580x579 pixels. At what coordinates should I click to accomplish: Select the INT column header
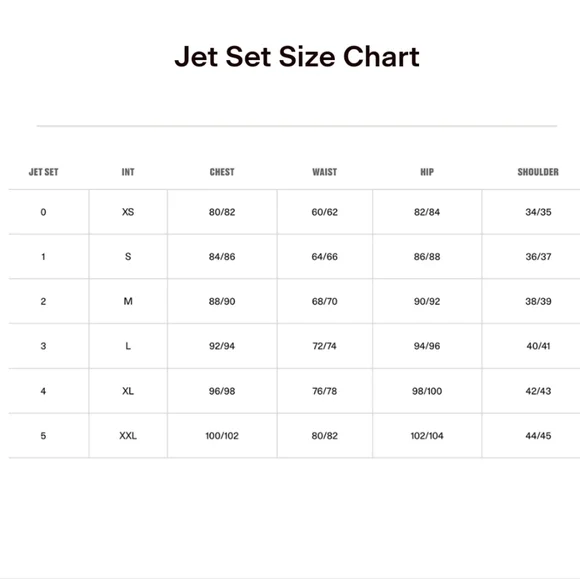[128, 172]
